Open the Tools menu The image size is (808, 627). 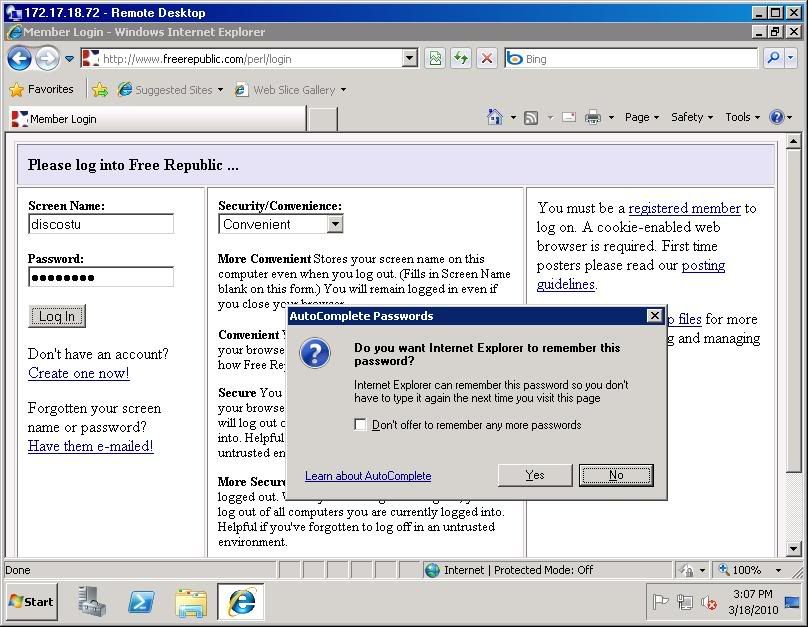(x=743, y=117)
